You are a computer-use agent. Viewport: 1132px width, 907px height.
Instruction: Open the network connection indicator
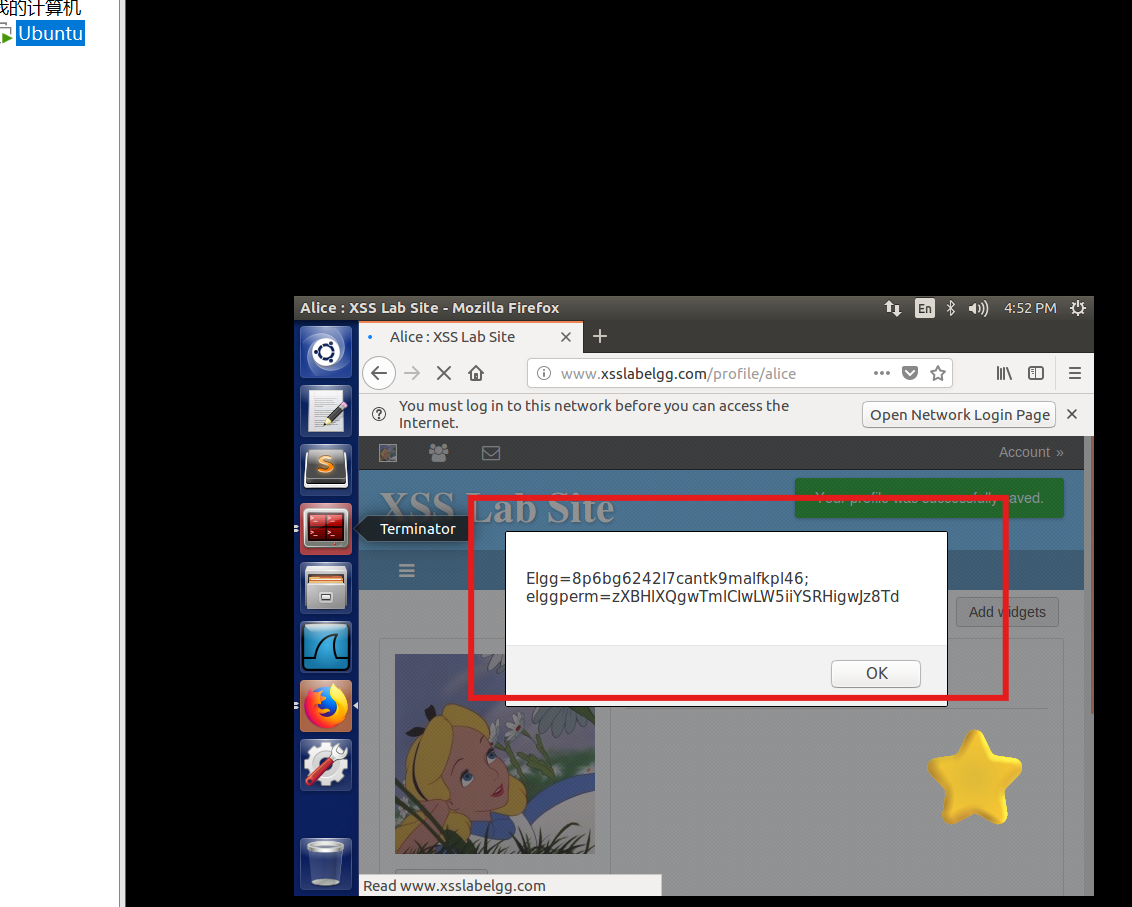[x=893, y=308]
